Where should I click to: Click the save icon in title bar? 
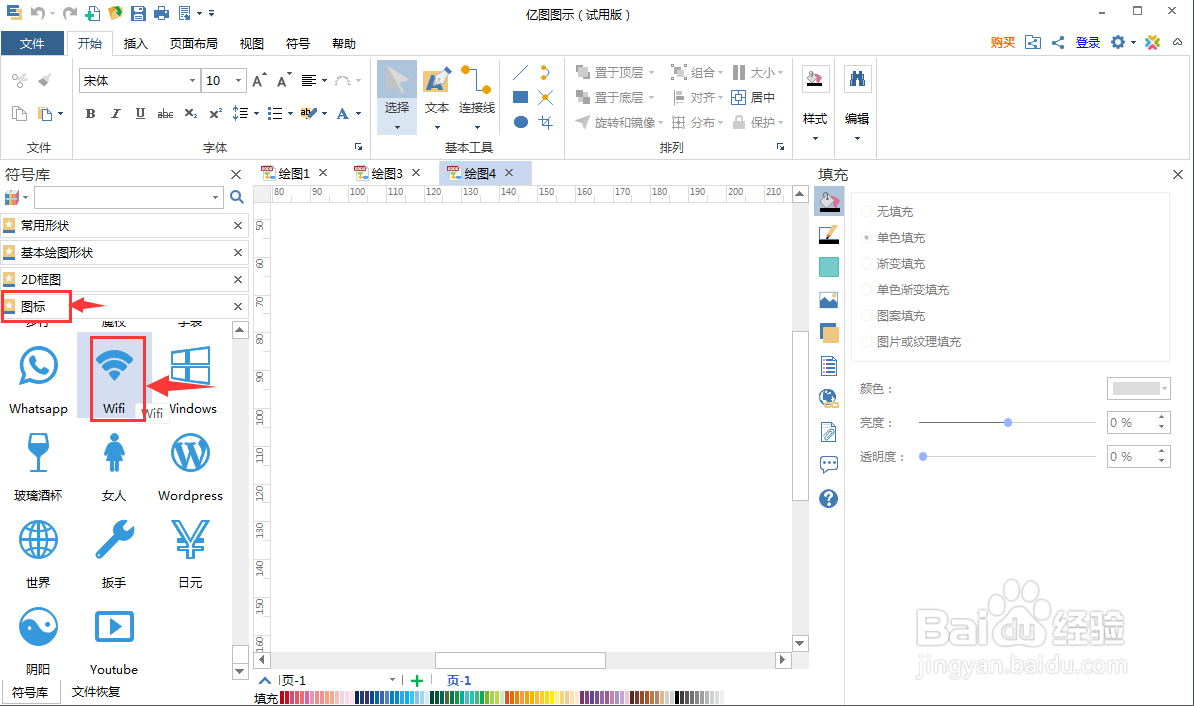(138, 13)
